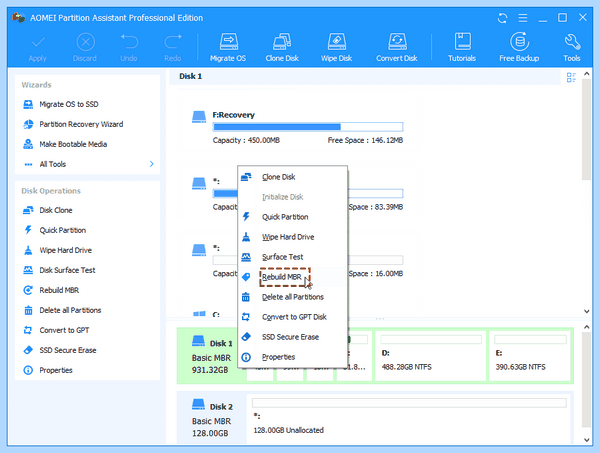
Task: Click Disk Clone in Disk Operations
Action: point(47,210)
